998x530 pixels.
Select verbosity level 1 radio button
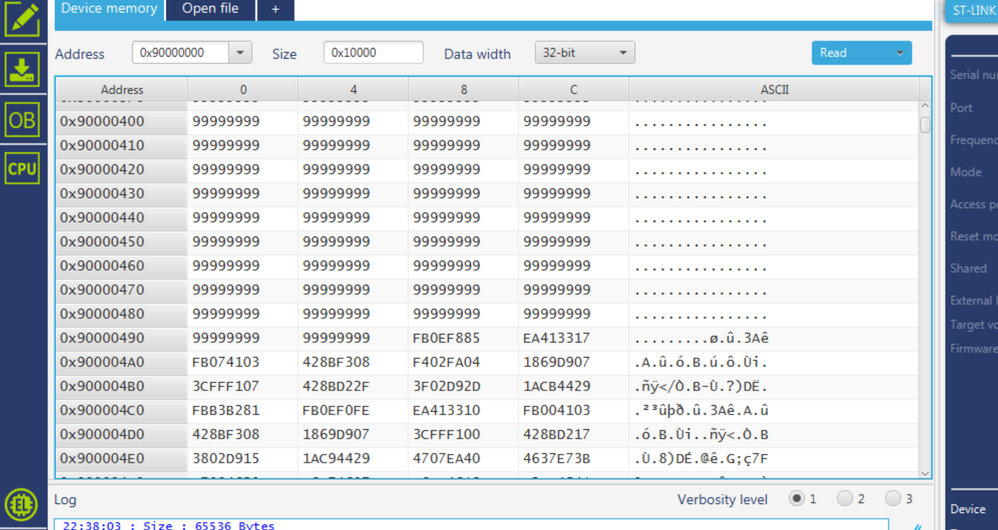click(x=796, y=498)
